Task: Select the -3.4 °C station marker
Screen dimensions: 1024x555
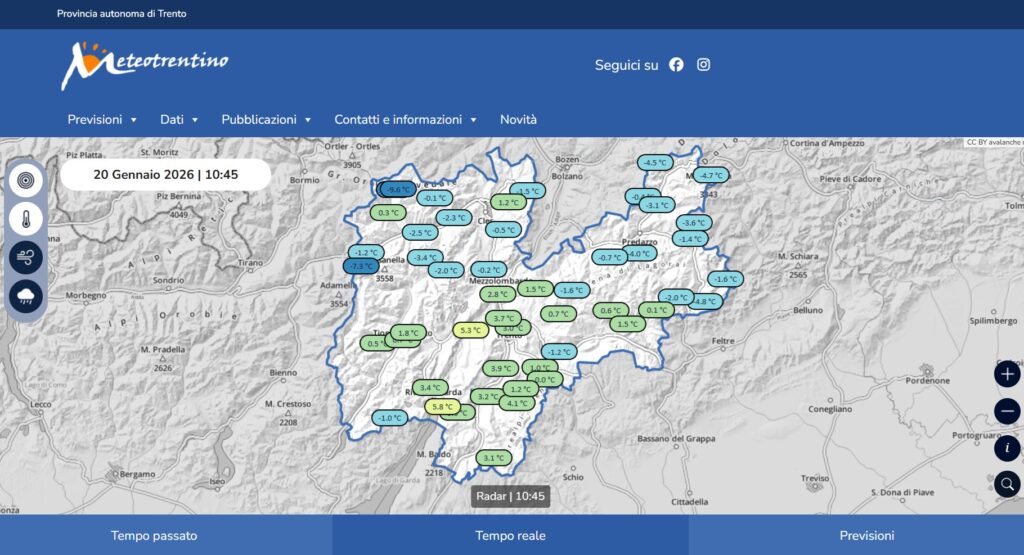Action: click(x=425, y=257)
